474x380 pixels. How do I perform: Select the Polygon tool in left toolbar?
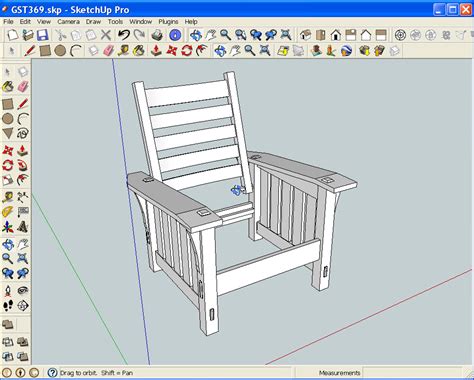(8, 133)
